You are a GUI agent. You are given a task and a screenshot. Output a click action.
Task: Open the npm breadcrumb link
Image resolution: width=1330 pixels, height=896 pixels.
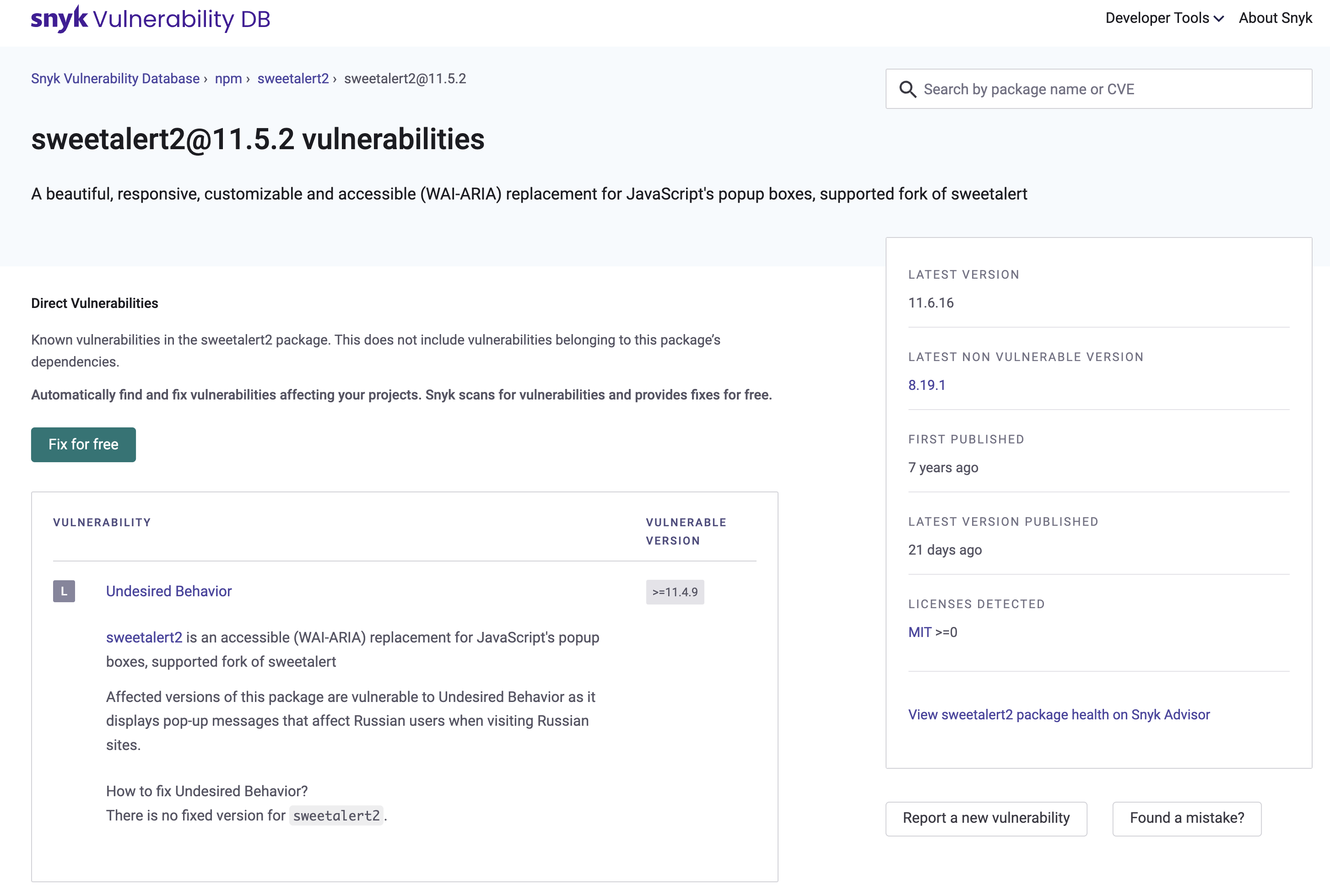tap(228, 78)
